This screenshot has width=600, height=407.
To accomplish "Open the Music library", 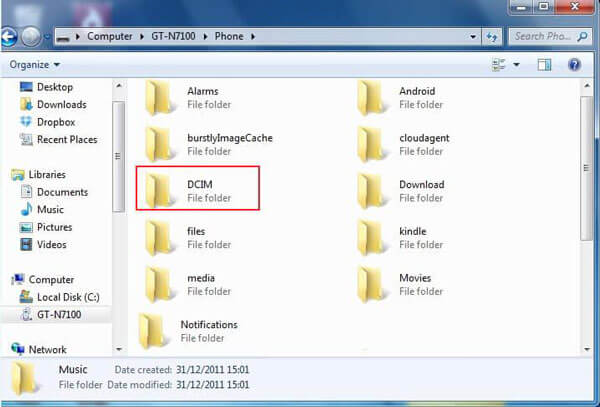I will point(42,210).
